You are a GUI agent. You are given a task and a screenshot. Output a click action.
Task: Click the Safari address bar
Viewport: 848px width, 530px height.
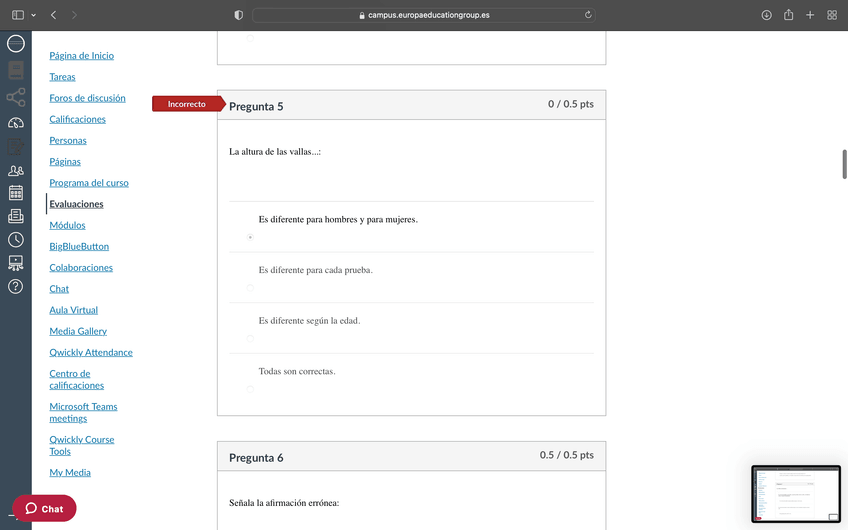pyautogui.click(x=423, y=15)
